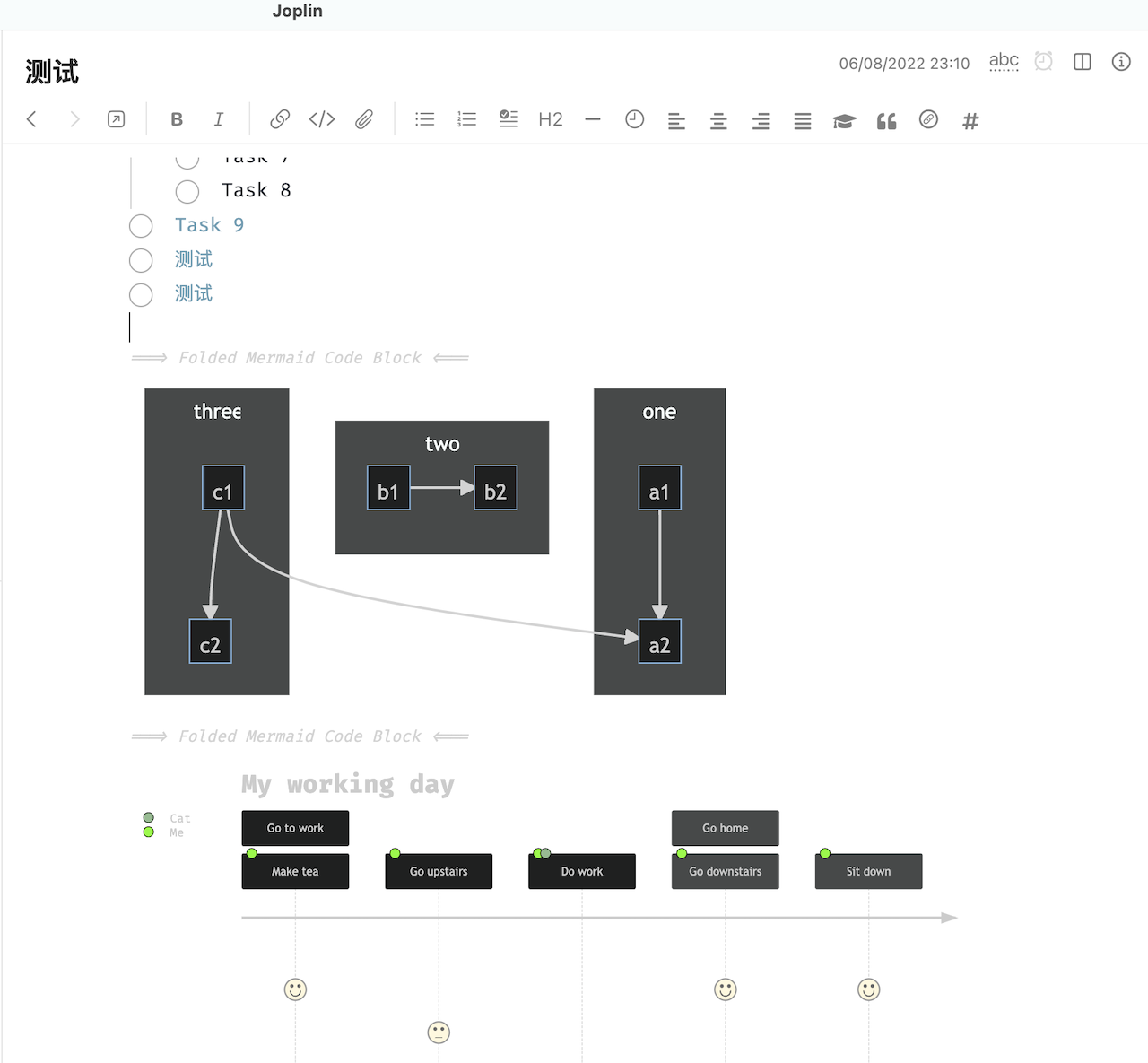Click the subgraph title two

point(442,443)
